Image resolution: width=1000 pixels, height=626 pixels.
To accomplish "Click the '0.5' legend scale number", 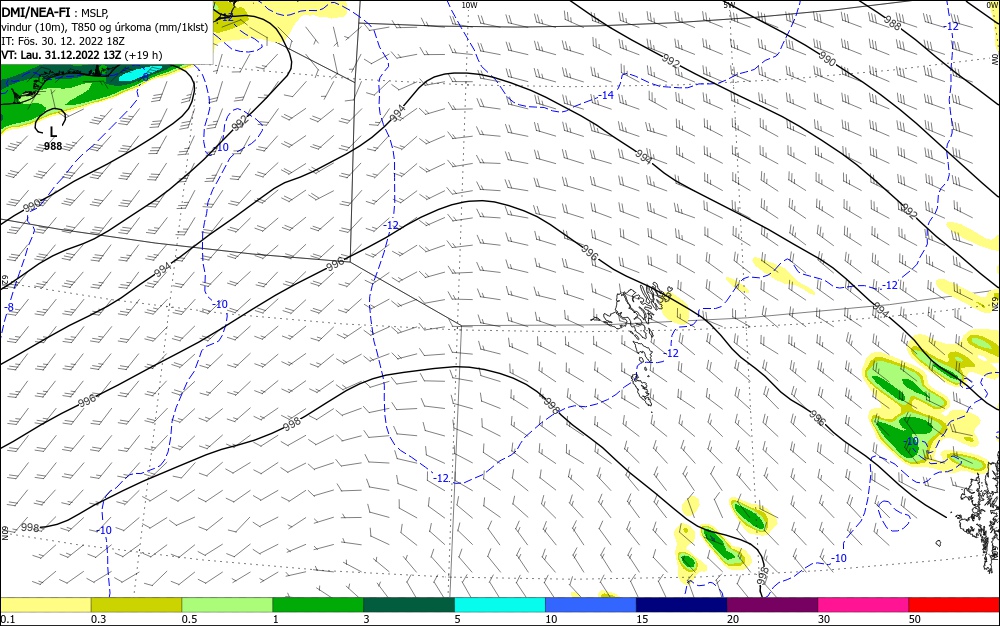I will [x=189, y=619].
